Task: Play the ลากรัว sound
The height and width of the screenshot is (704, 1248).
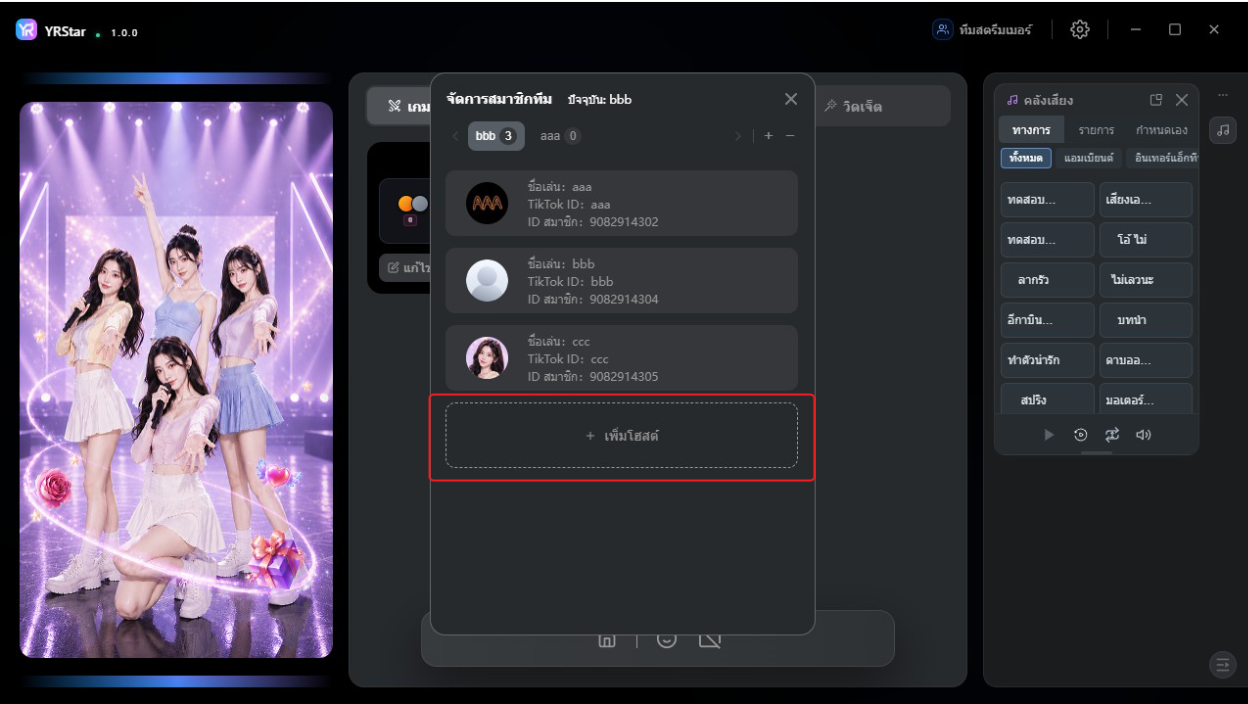Action: click(x=1047, y=280)
